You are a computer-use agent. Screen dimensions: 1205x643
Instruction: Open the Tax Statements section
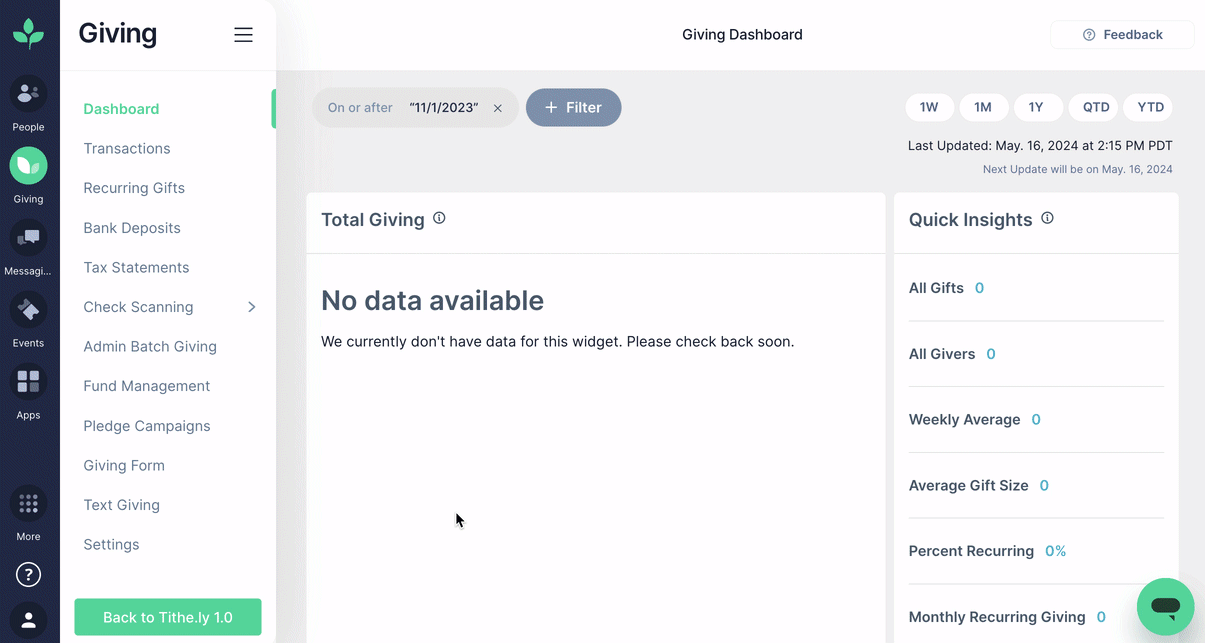(x=136, y=267)
